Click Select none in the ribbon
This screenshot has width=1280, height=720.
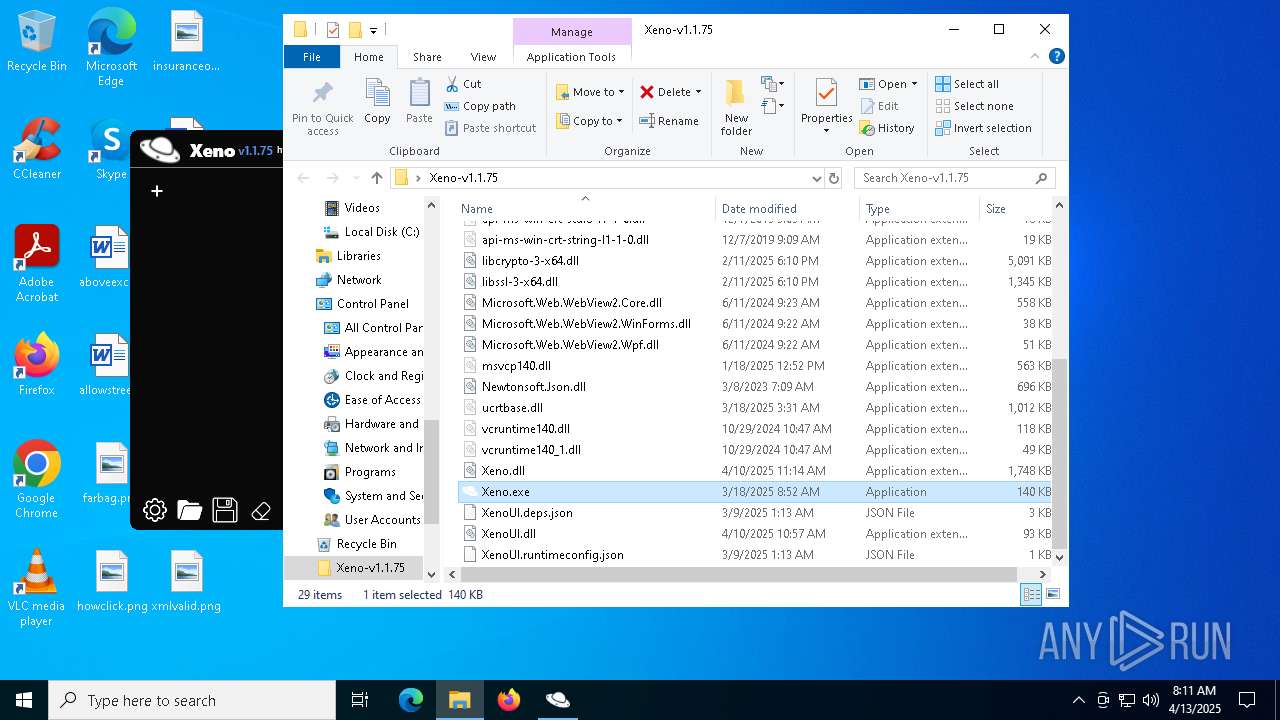pyautogui.click(x=974, y=106)
